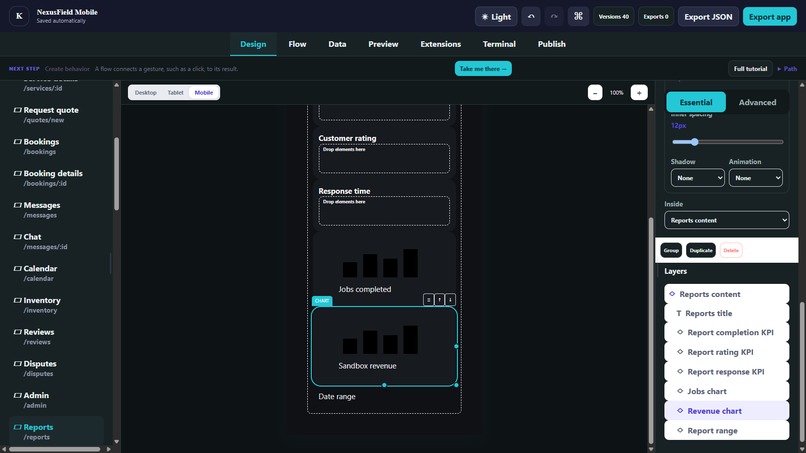Open the command palette shortcut icon
Viewport: 806px width, 453px height.
pyautogui.click(x=578, y=16)
